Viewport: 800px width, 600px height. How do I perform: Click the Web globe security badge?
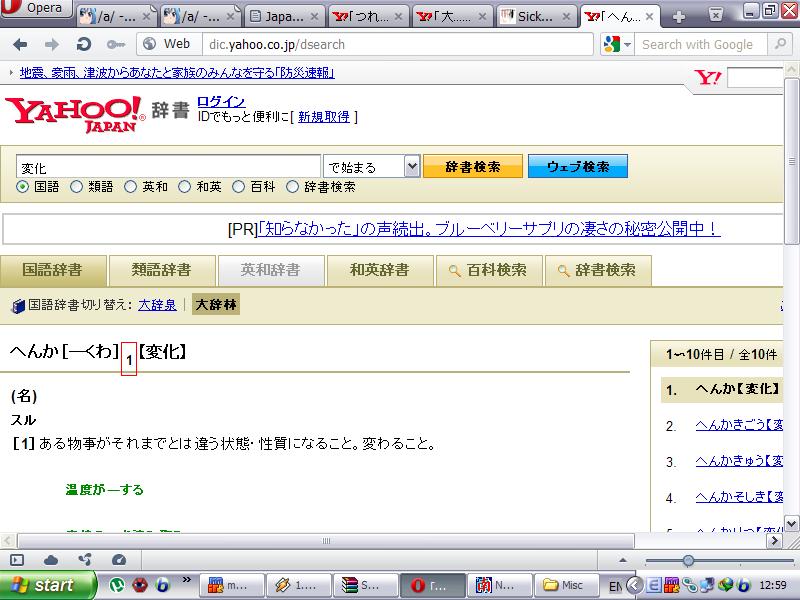click(x=168, y=44)
